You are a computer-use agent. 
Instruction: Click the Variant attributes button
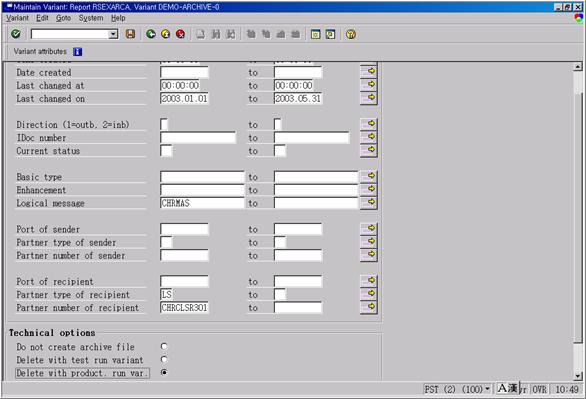coord(40,52)
